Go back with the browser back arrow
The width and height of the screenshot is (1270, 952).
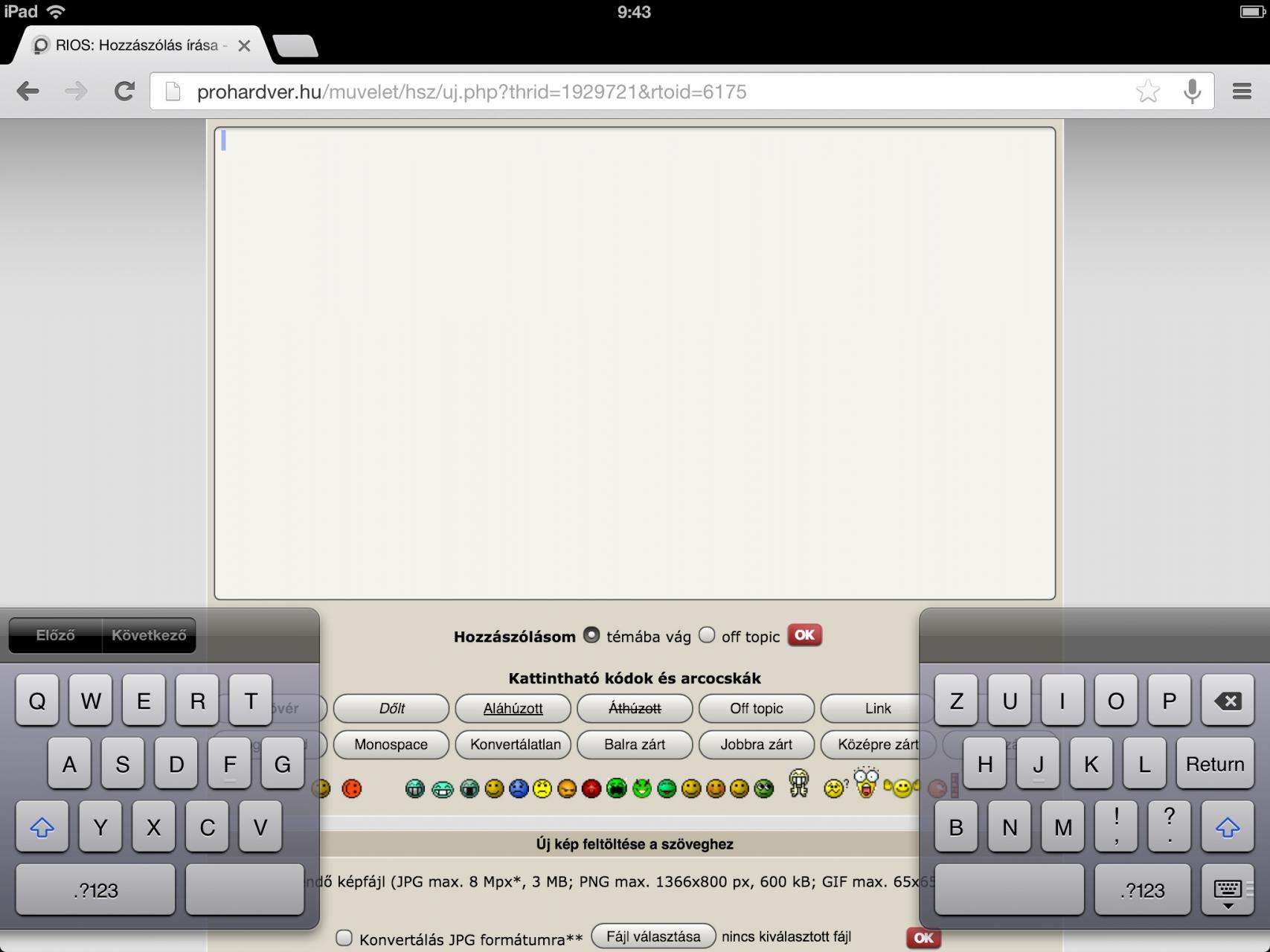click(28, 91)
